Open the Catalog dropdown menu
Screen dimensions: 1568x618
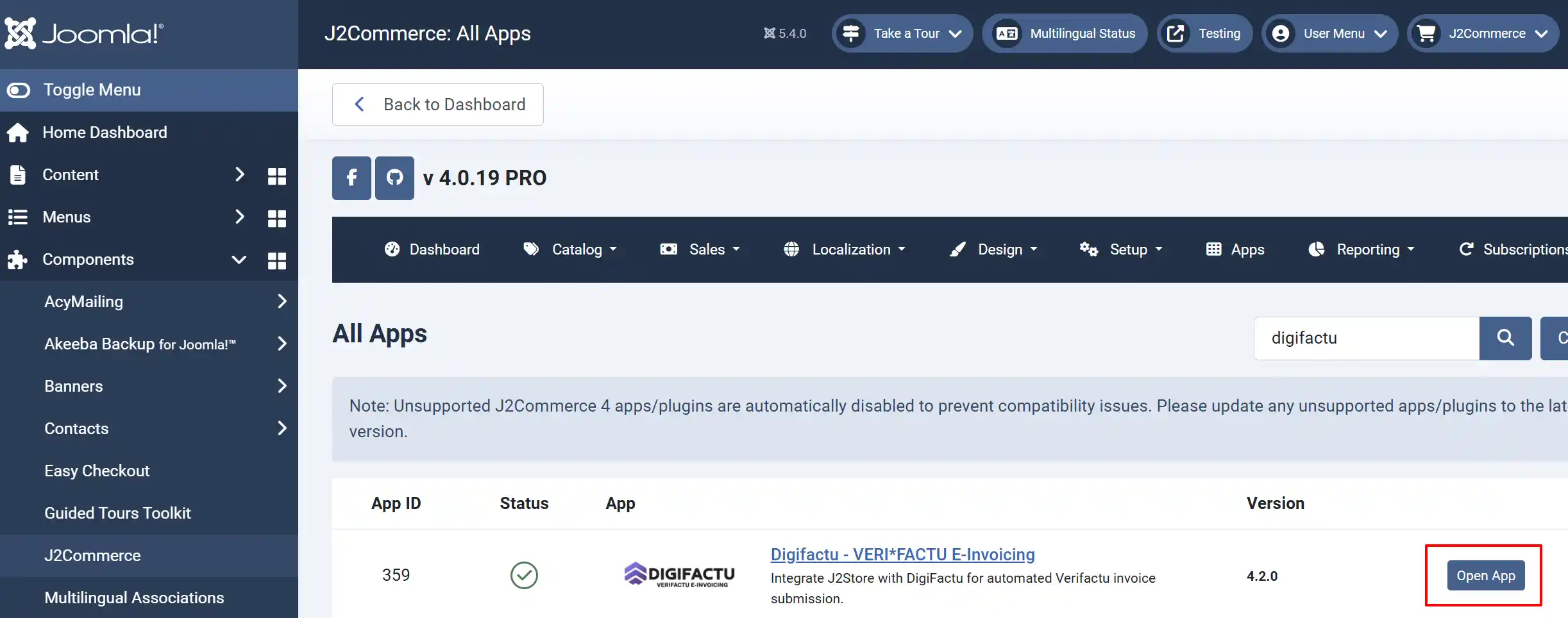click(570, 249)
